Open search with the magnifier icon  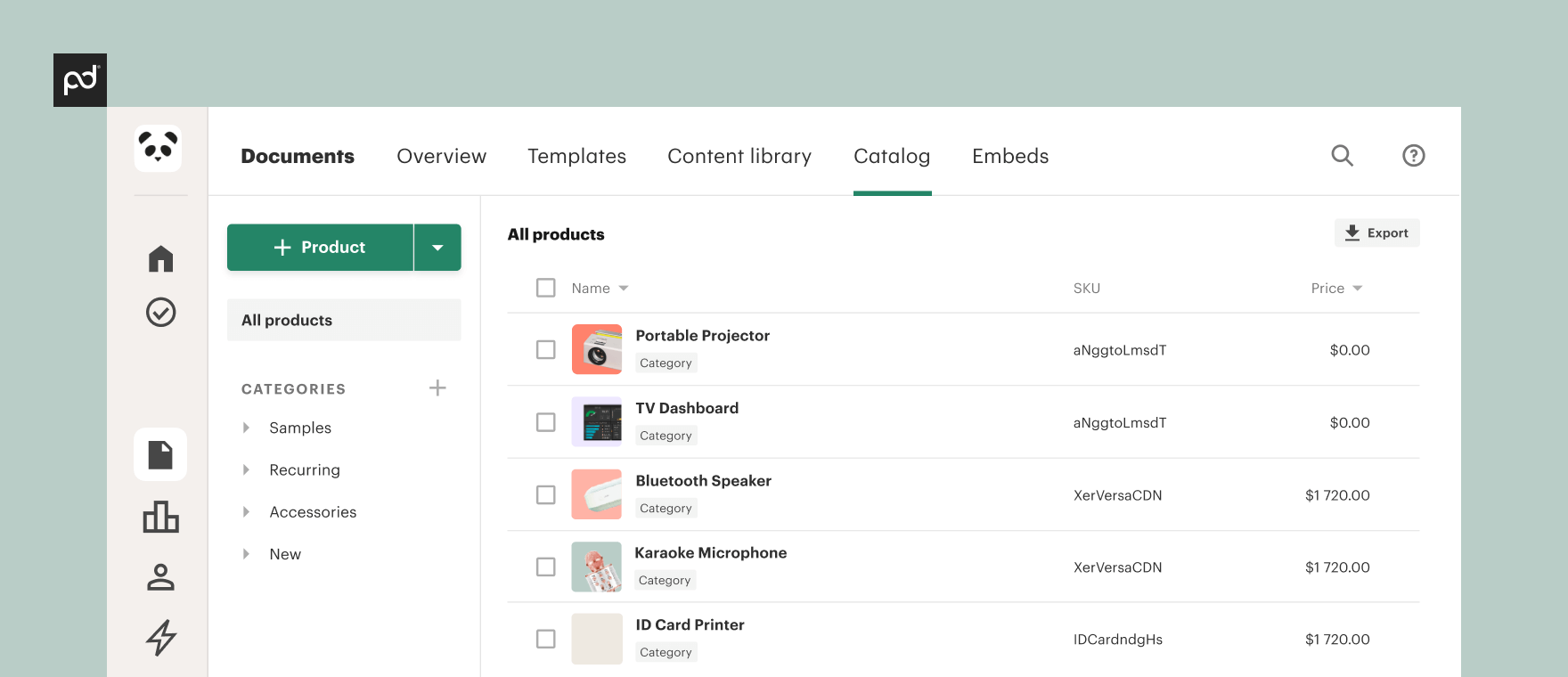[x=1342, y=156]
